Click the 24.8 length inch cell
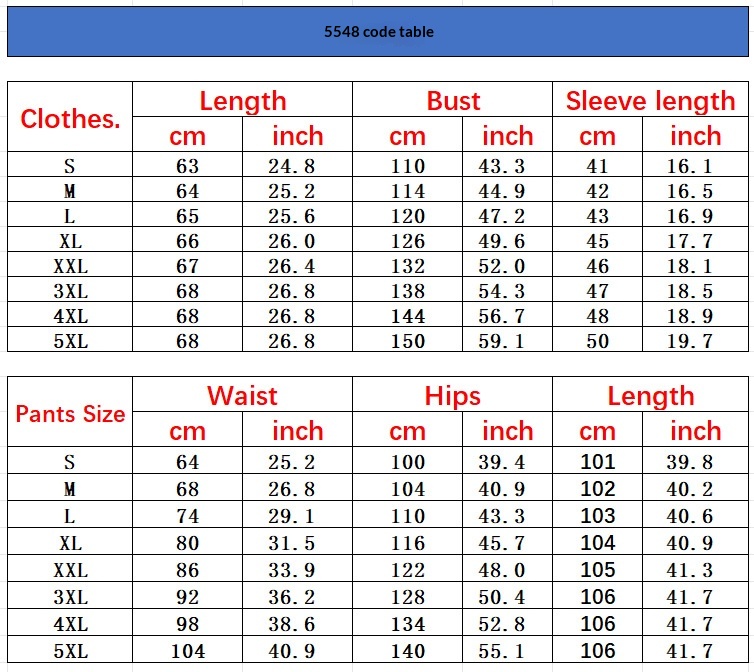The image size is (754, 672). point(297,166)
